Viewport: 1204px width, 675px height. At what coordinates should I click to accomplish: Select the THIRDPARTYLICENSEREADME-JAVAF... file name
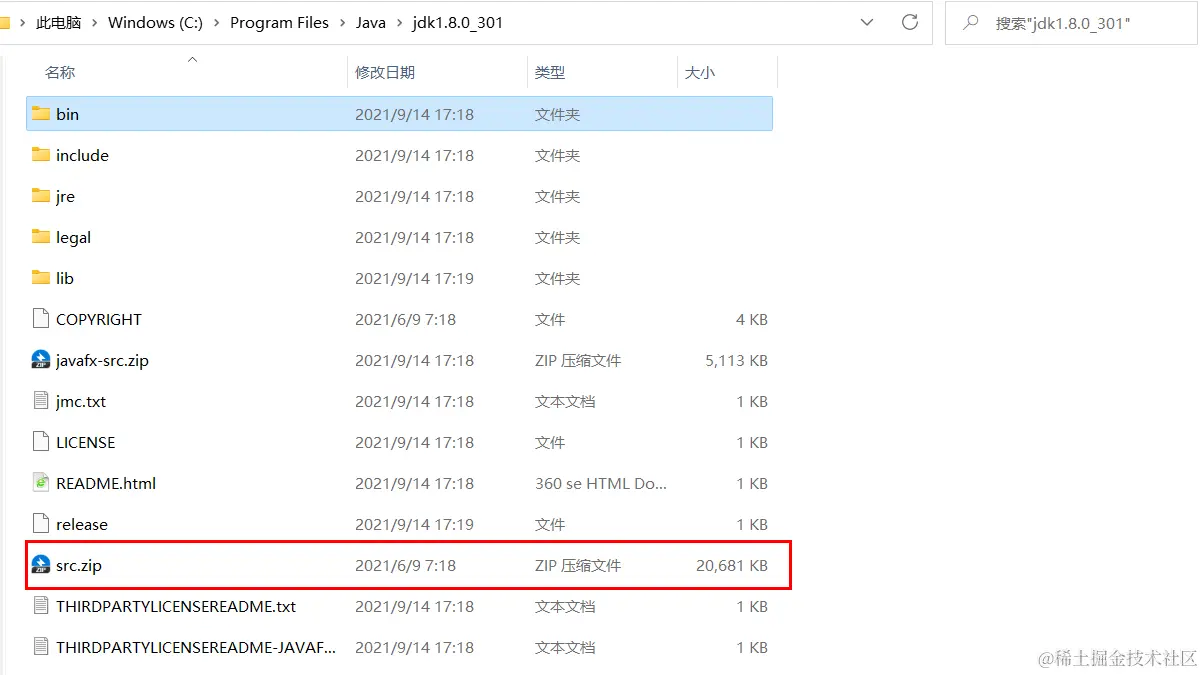pyautogui.click(x=196, y=647)
